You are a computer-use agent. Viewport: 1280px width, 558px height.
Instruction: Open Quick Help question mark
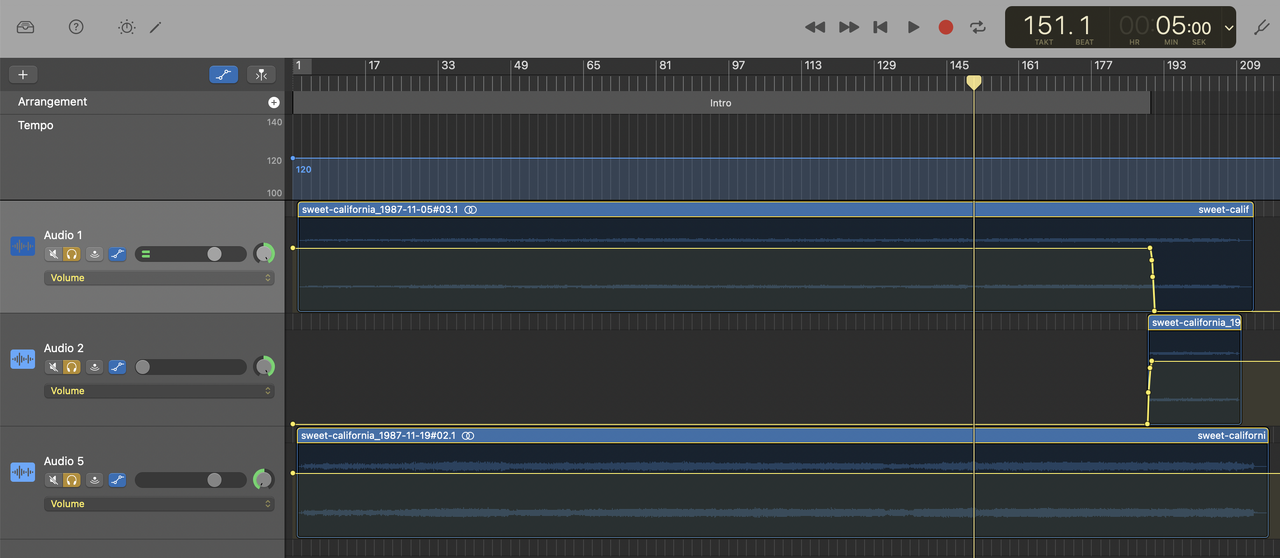pyautogui.click(x=76, y=27)
